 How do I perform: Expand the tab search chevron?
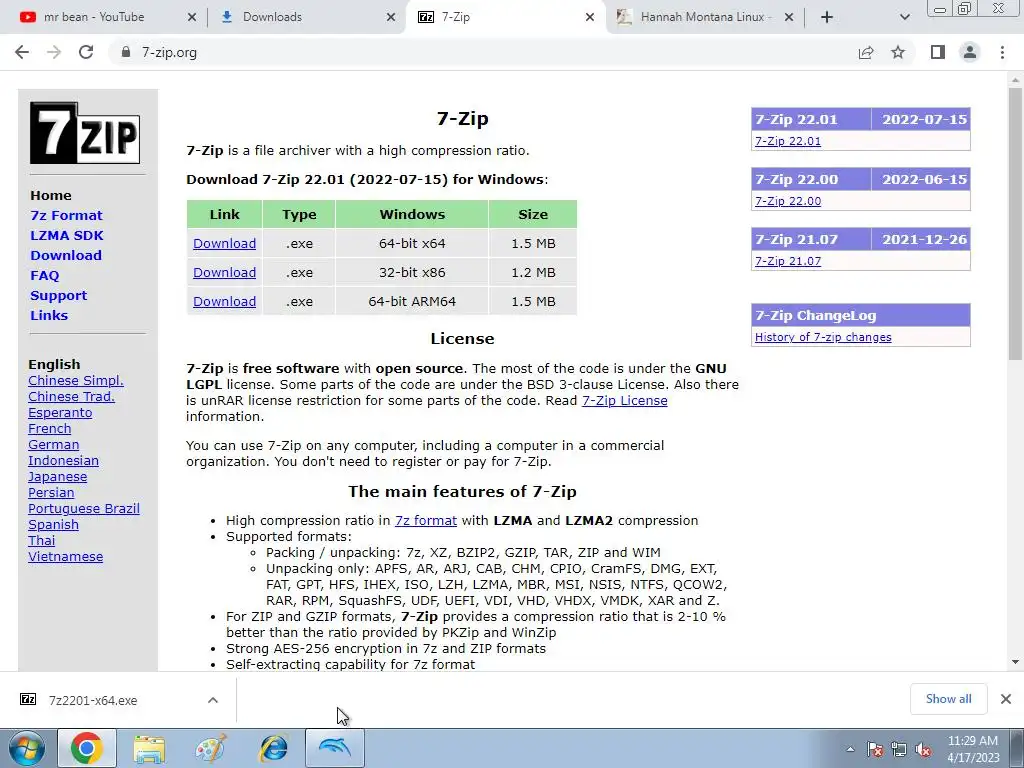click(x=904, y=17)
